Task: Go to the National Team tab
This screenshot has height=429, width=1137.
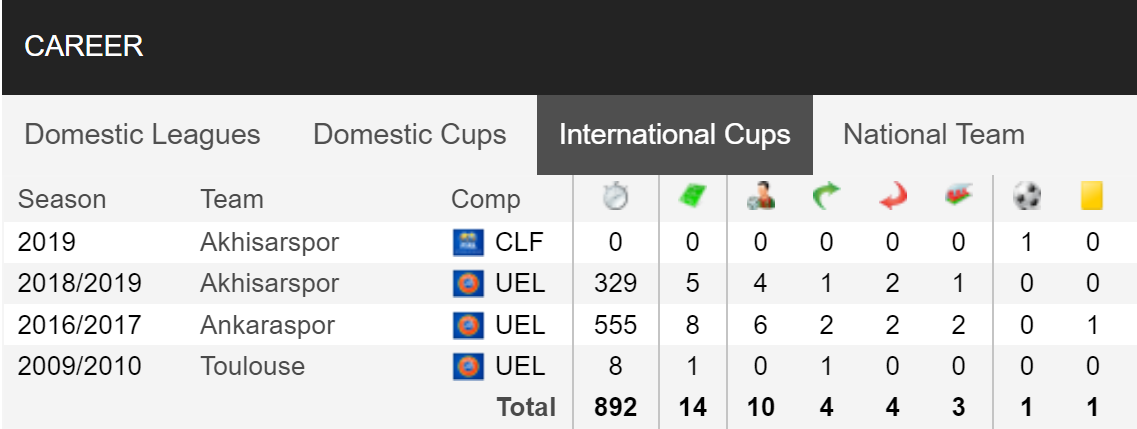Action: [933, 135]
